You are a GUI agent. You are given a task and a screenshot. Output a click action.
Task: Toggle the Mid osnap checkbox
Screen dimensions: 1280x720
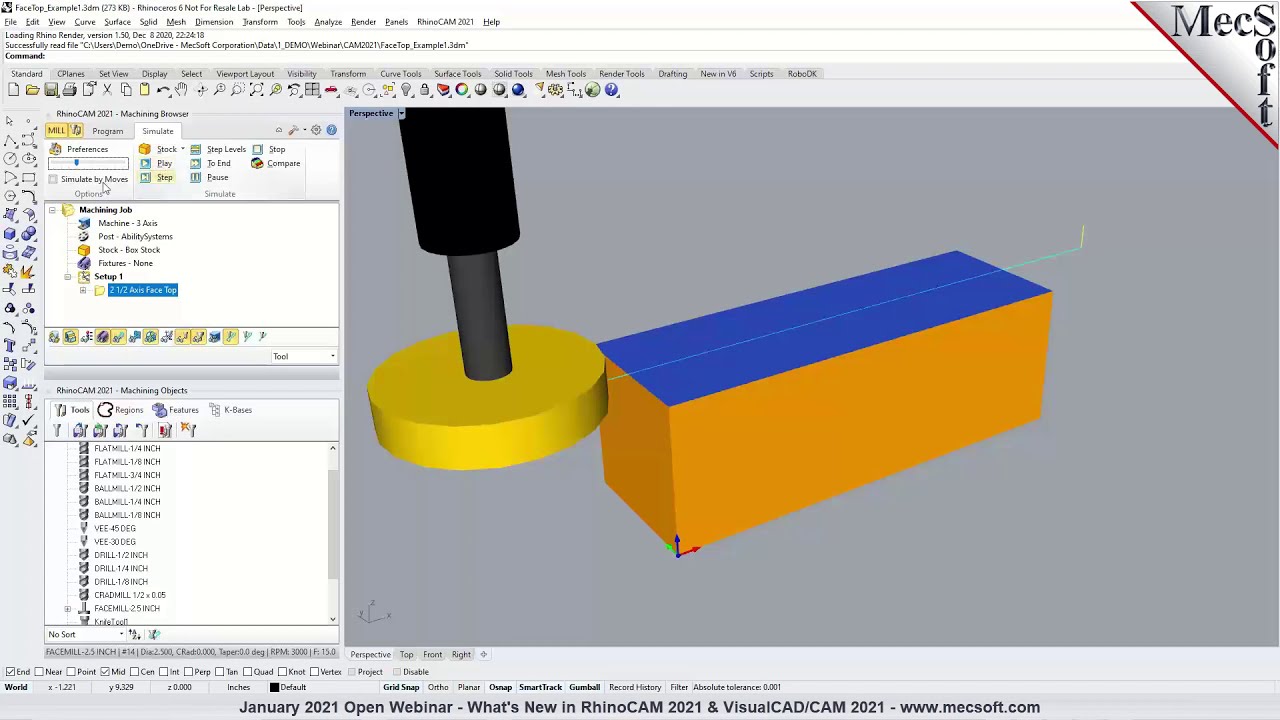105,672
